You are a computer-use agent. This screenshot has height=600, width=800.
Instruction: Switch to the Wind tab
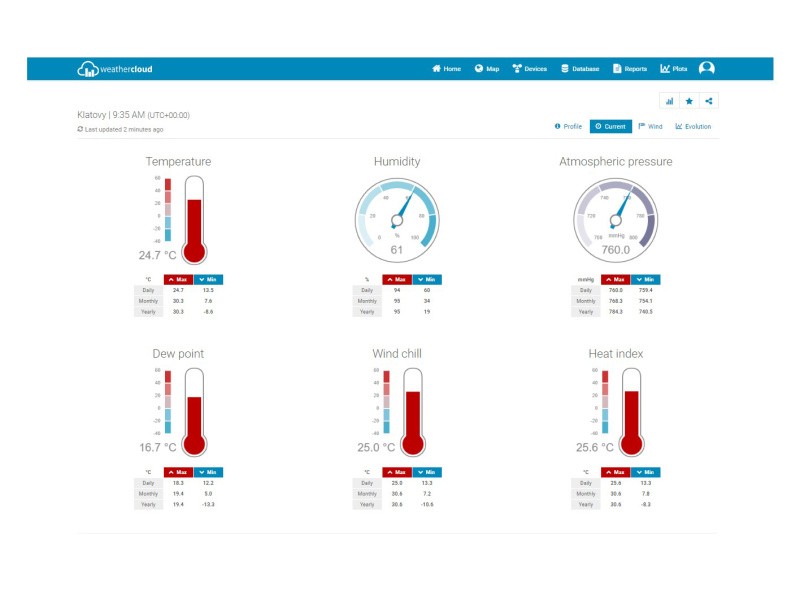pyautogui.click(x=650, y=127)
